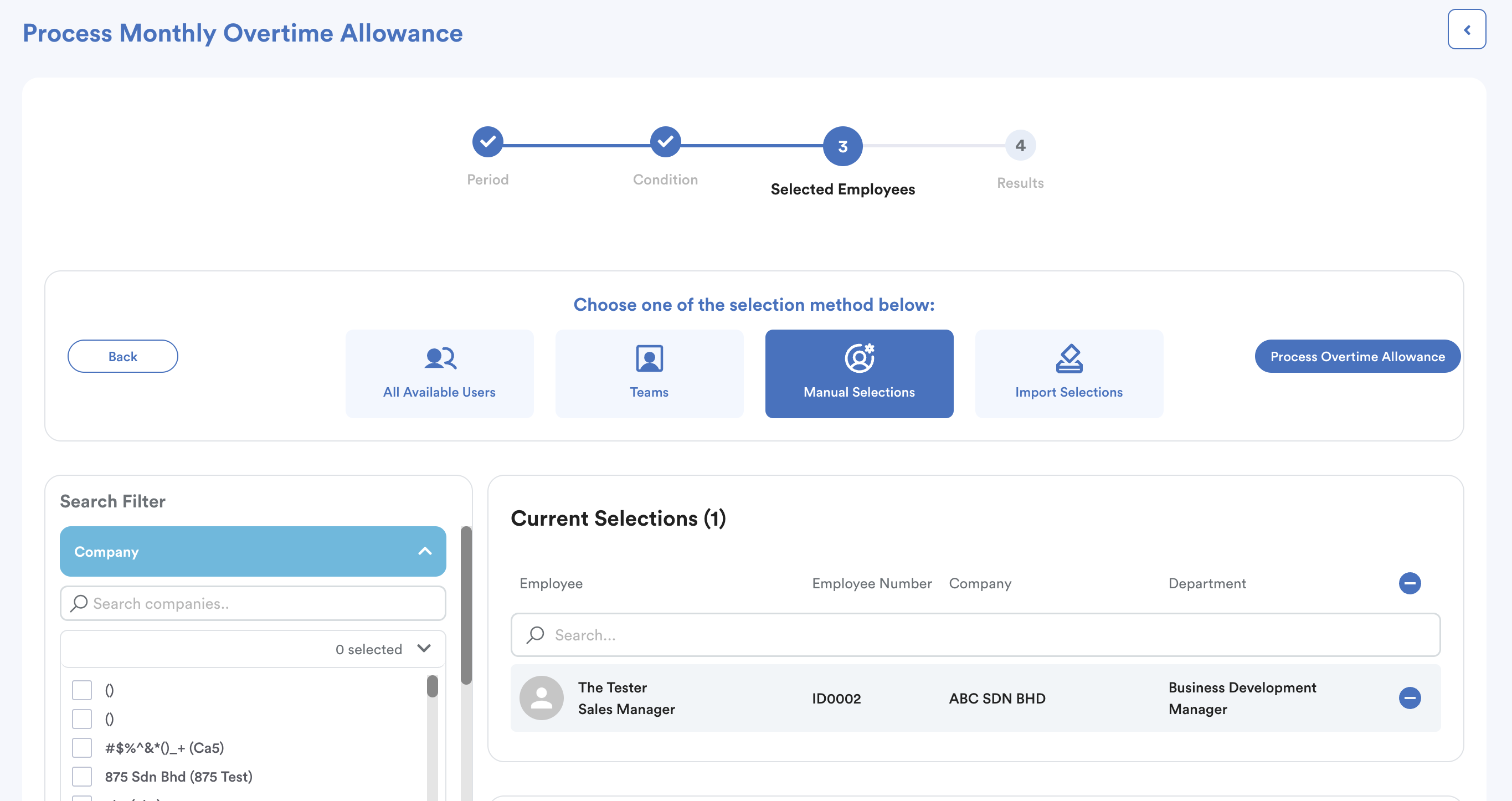Viewport: 1512px width, 801px height.
Task: Check the first empty () company checkbox
Action: pos(82,690)
